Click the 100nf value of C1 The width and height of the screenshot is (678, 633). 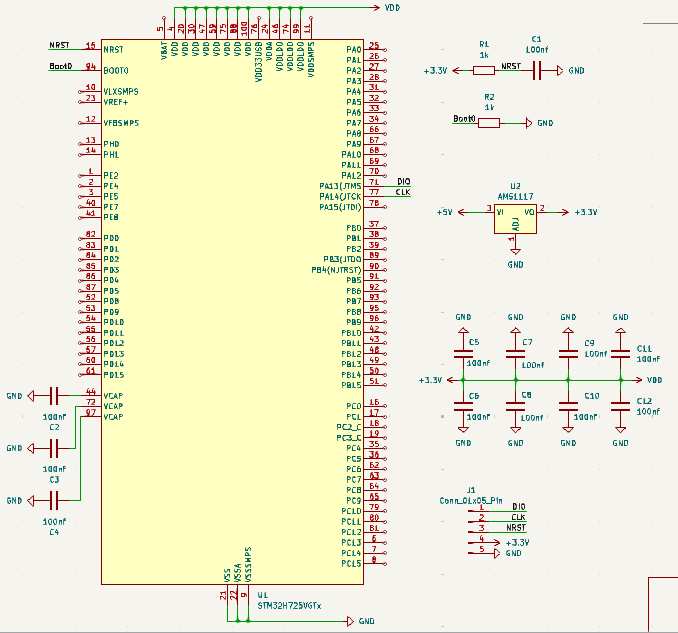537,50
